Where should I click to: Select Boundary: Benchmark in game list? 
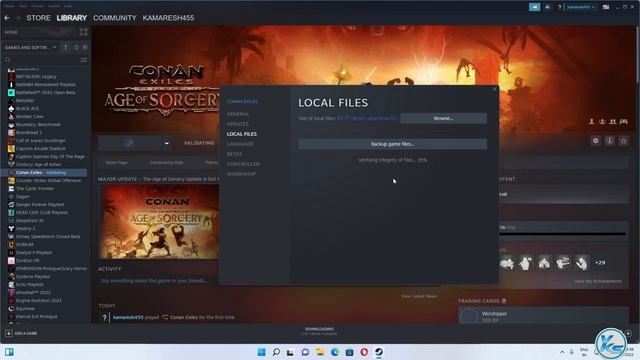click(x=38, y=124)
